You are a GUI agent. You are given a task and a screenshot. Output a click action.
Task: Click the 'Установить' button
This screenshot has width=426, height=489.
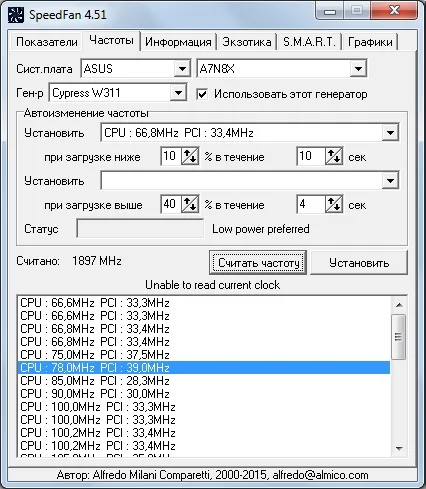(x=359, y=263)
